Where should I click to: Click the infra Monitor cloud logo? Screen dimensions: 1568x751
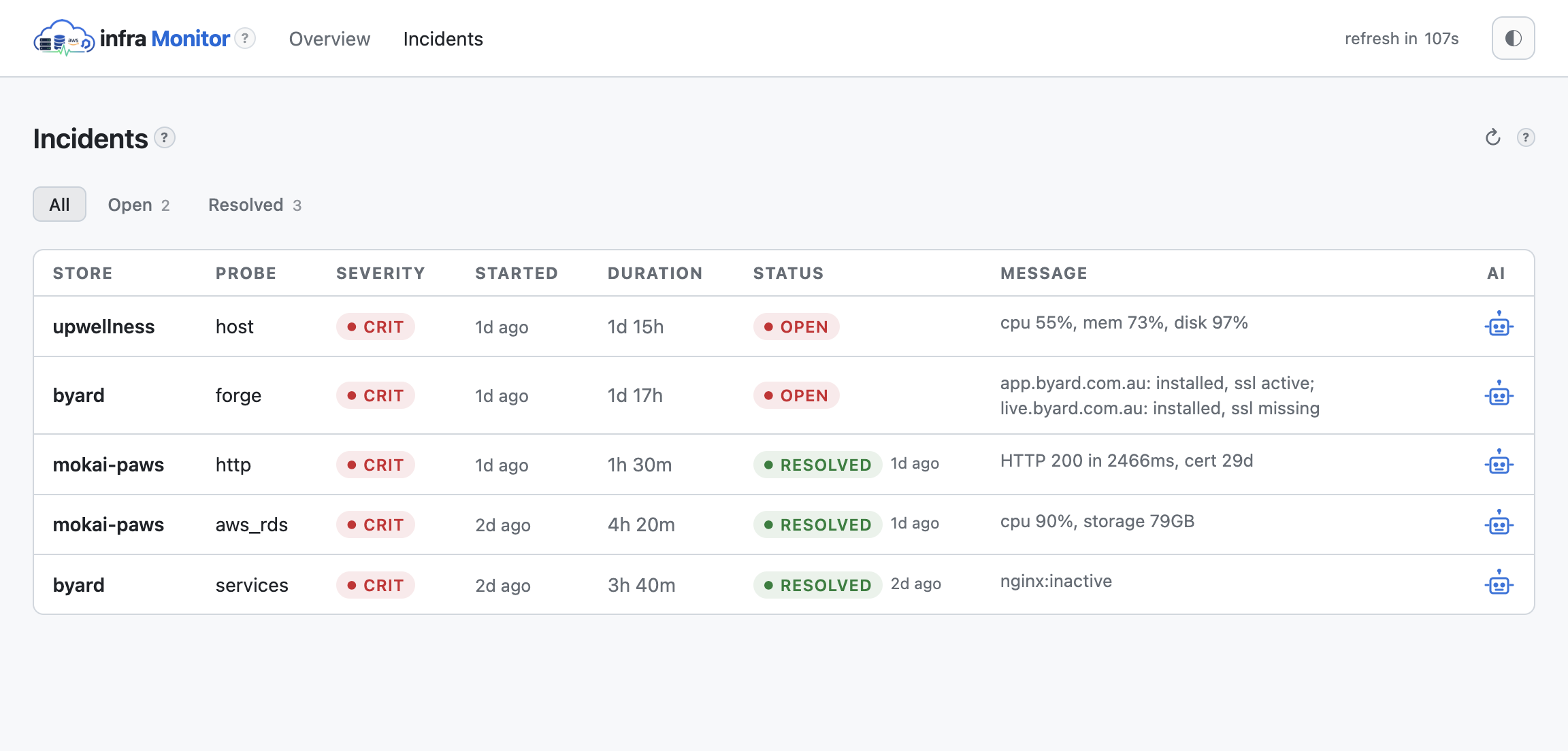pos(64,38)
